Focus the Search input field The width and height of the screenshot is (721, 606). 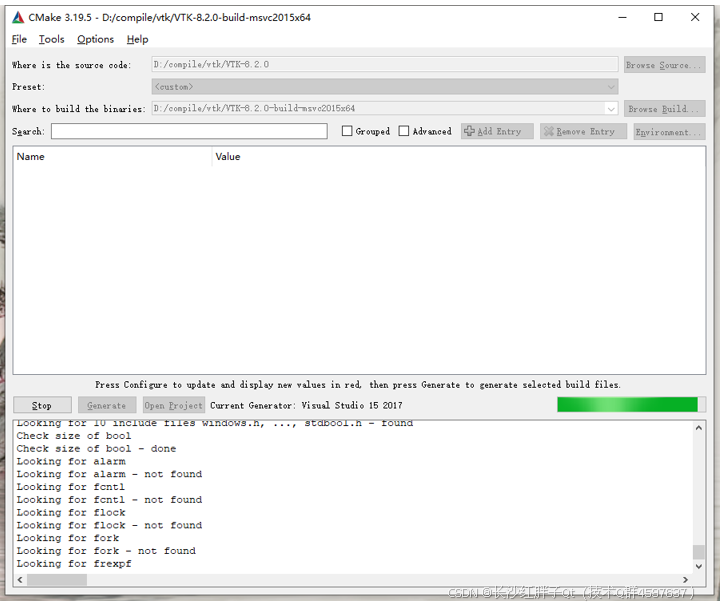click(x=189, y=131)
